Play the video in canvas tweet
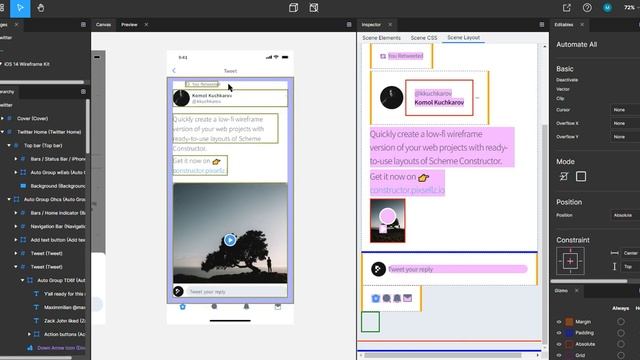The height and width of the screenshot is (360, 640). [x=230, y=240]
